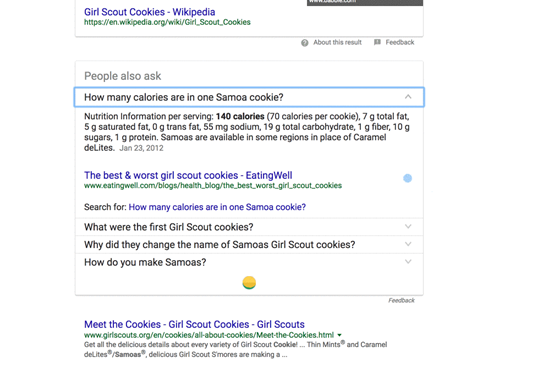The width and height of the screenshot is (554, 374).
Task: Expand What were the first Girl Scout cookies
Action: click(249, 227)
